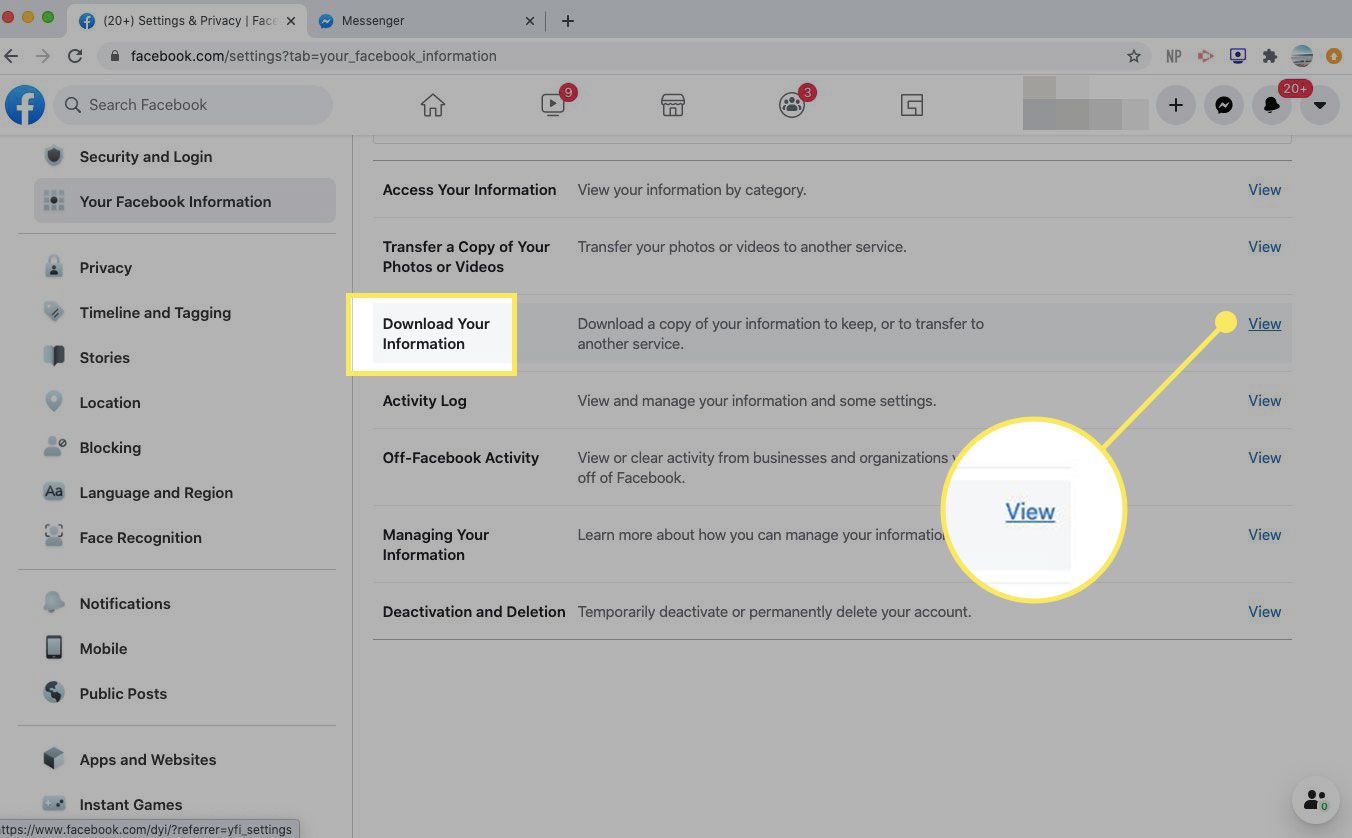The image size is (1352, 838).
Task: View Off-Facebook Activity
Action: coord(1264,458)
